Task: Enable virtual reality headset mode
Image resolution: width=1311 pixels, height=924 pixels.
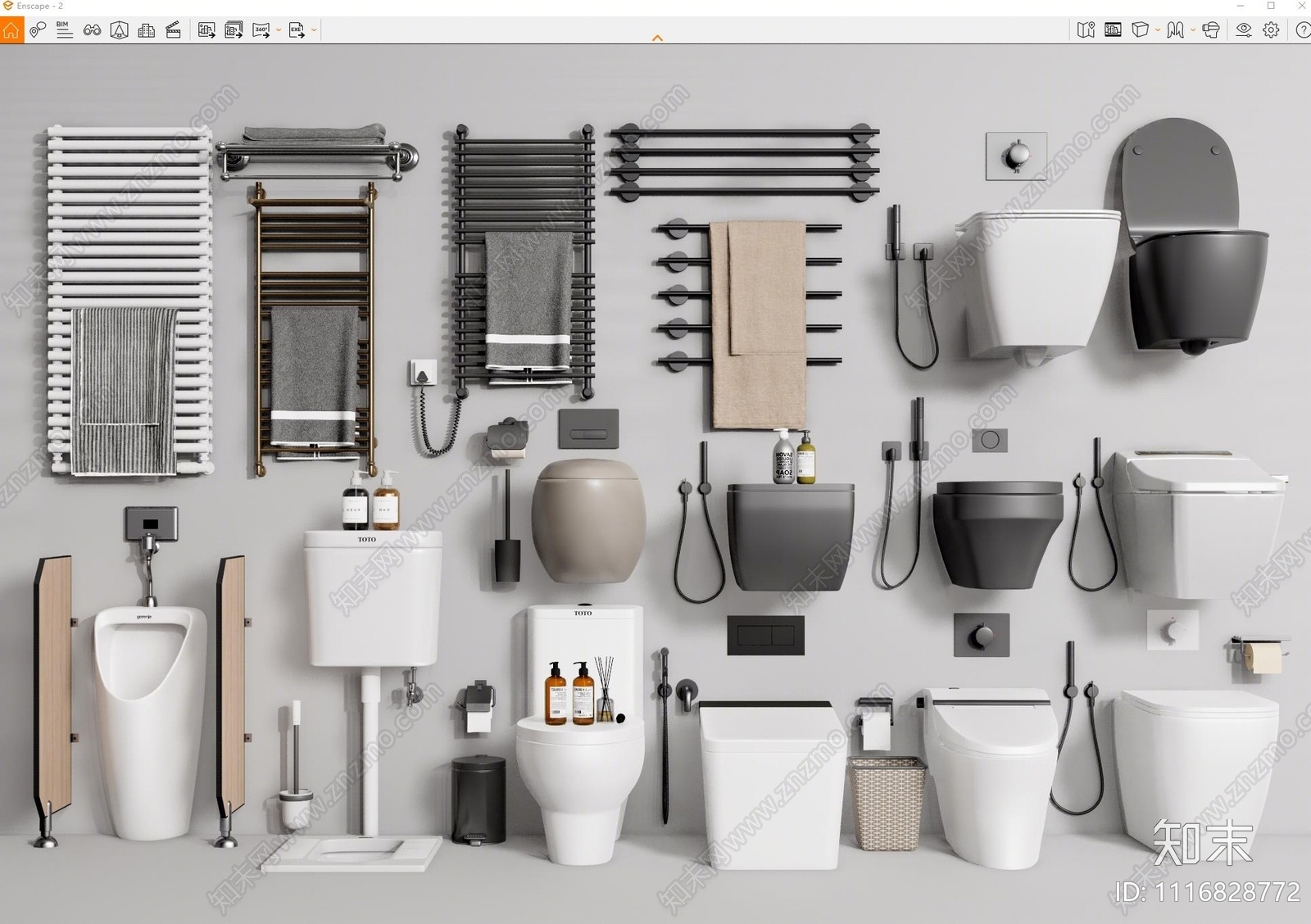Action: click(x=1211, y=30)
